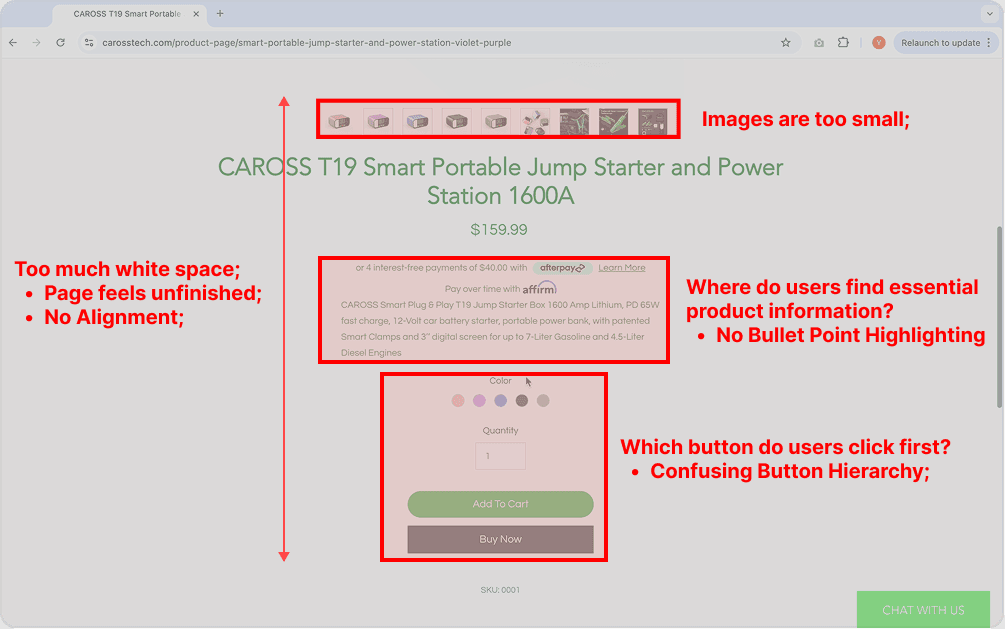Choose the blue color swatch
The height and width of the screenshot is (629, 1005).
click(x=501, y=401)
